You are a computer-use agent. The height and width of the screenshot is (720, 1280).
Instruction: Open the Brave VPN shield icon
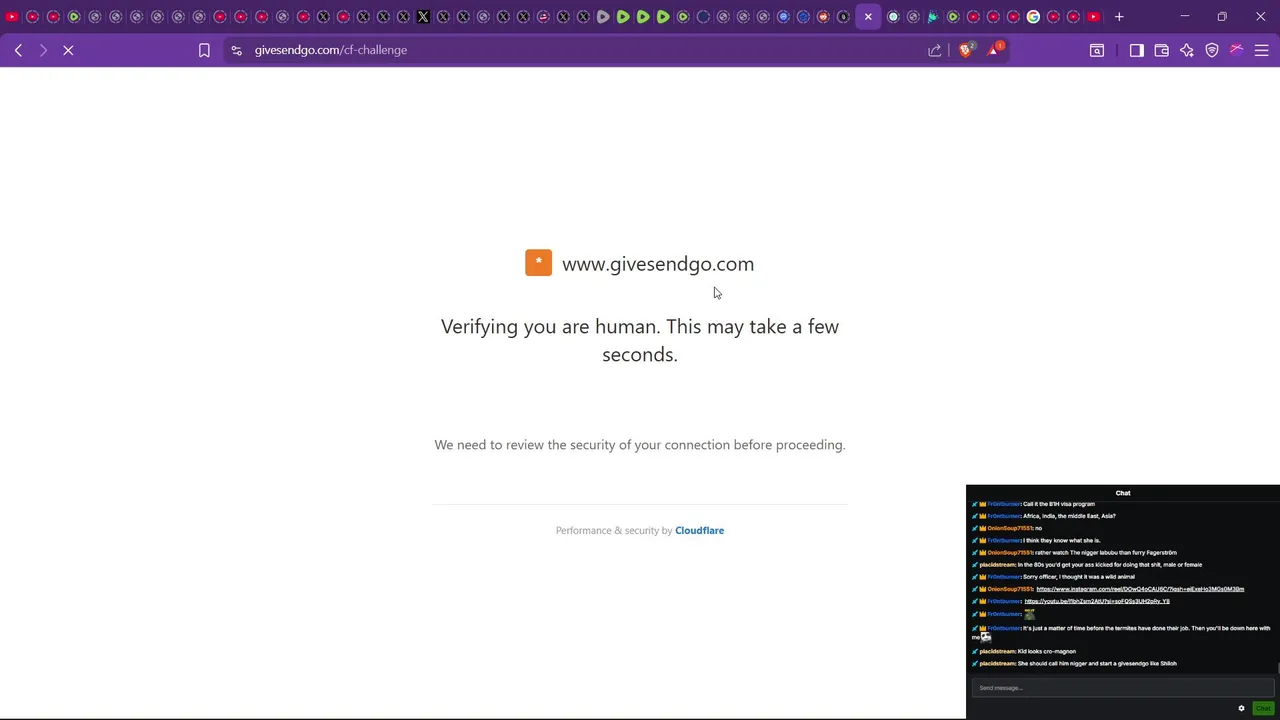[1212, 50]
